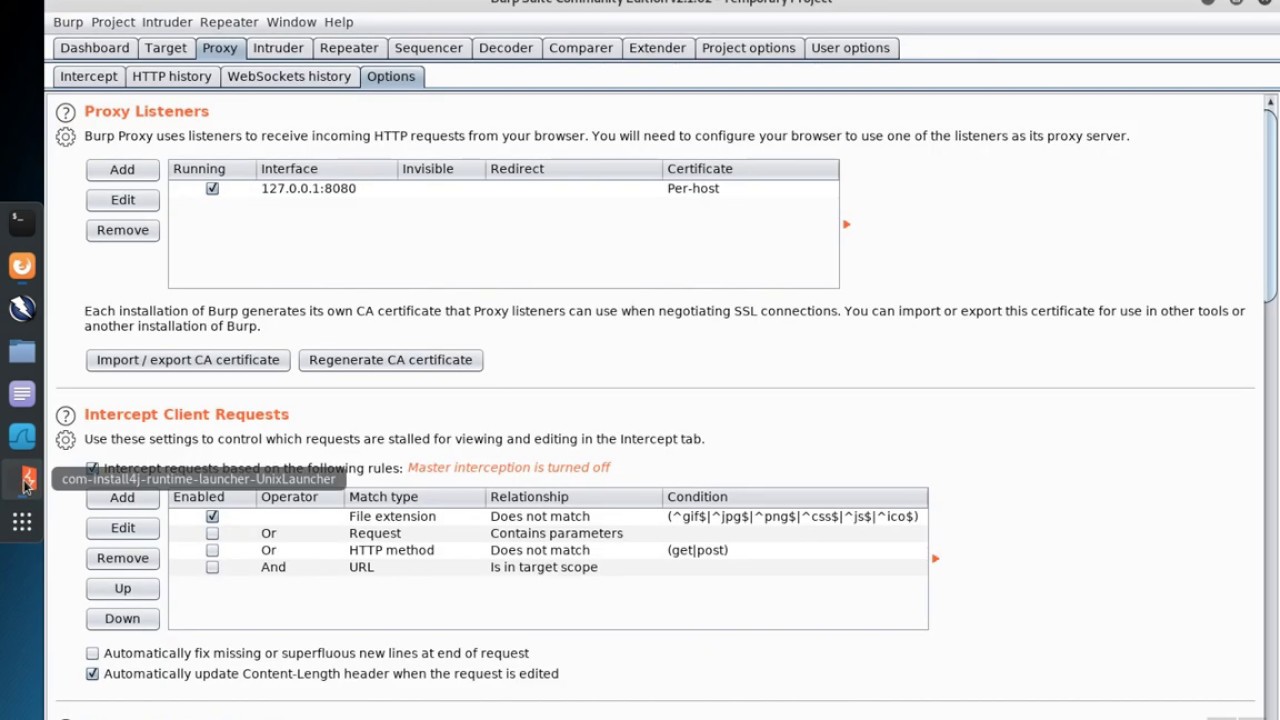Open the Window menu

[291, 22]
